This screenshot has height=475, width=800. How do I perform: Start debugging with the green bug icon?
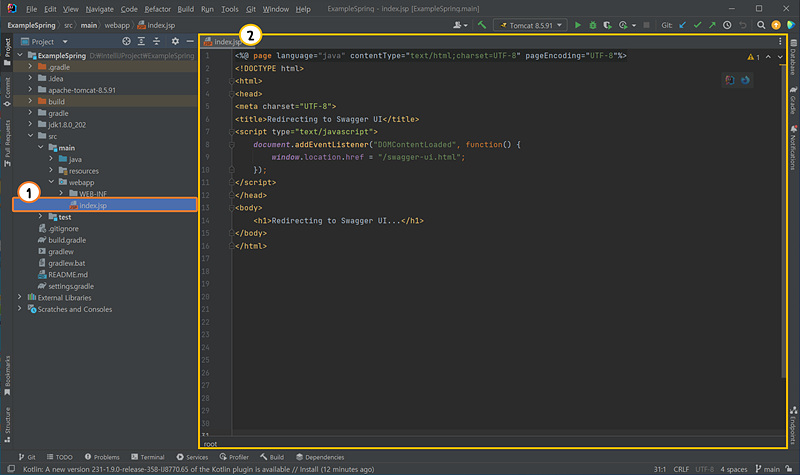[x=592, y=25]
